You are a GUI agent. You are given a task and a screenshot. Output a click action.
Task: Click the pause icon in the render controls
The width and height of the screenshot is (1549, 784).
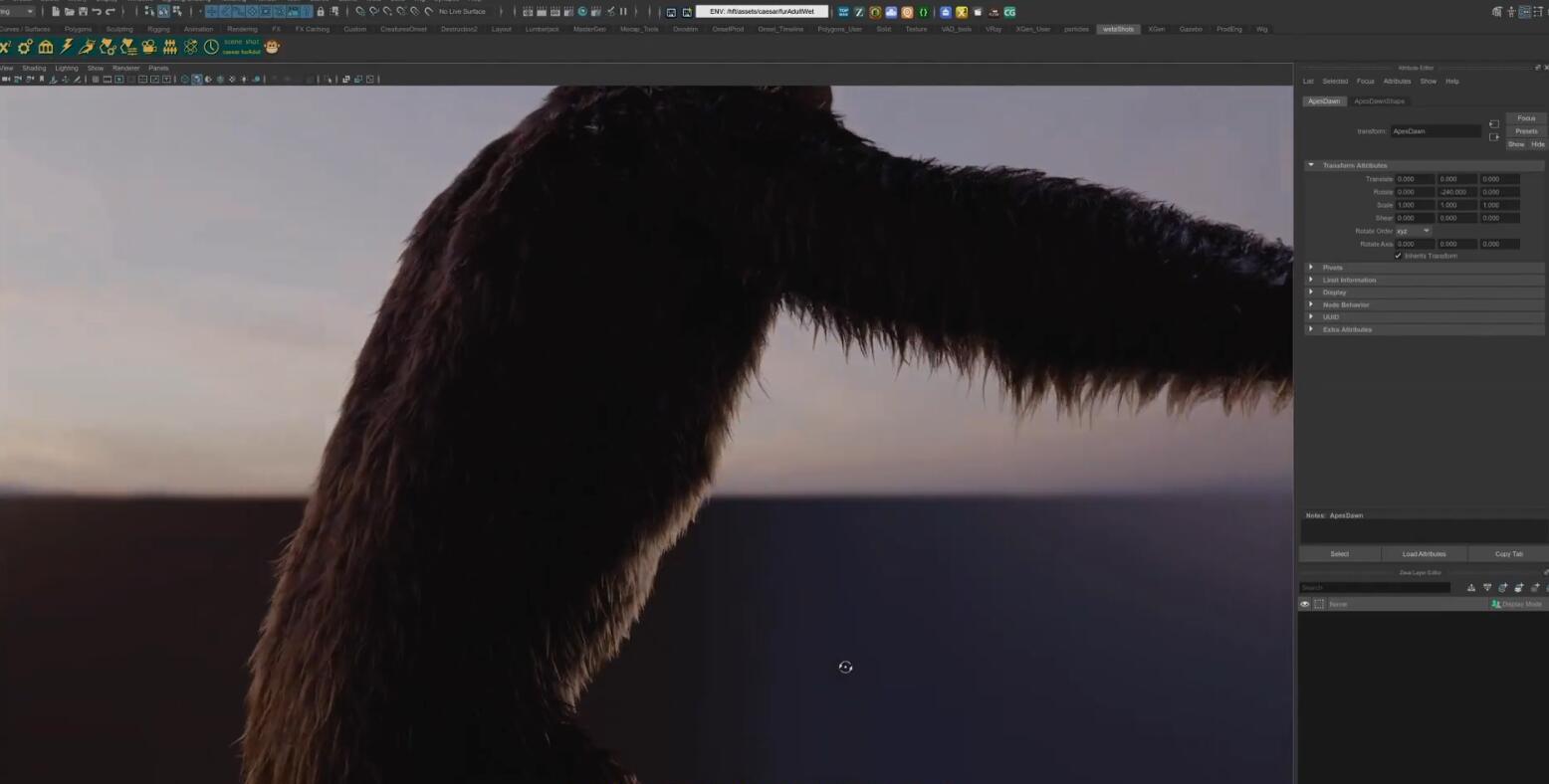(x=624, y=12)
